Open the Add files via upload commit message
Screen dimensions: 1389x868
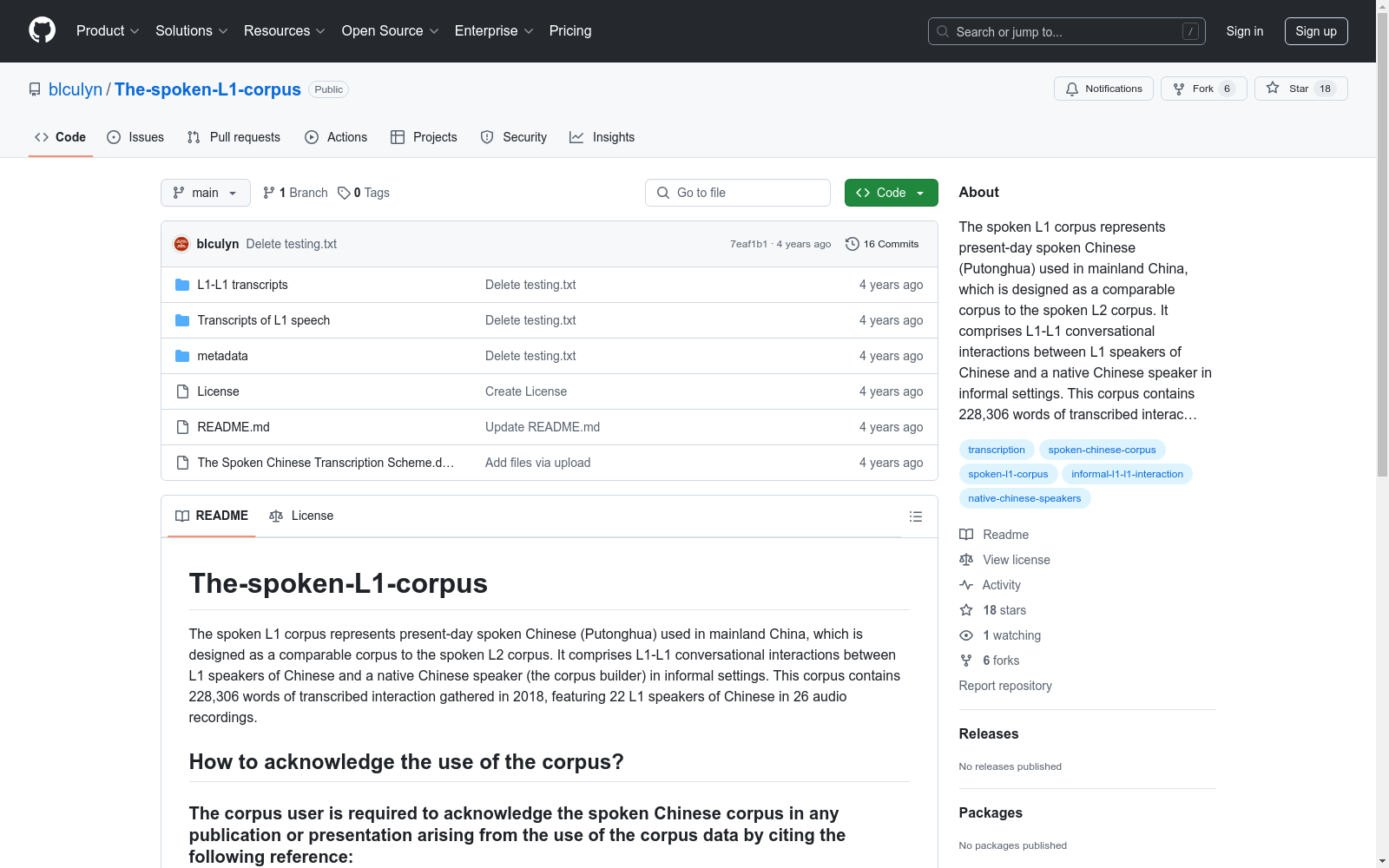coord(537,463)
